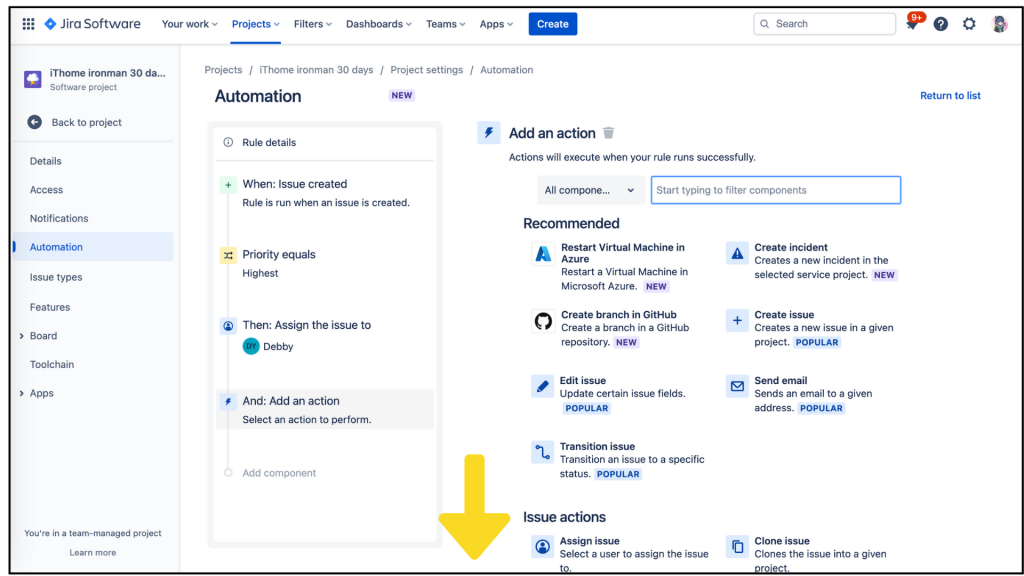Click the iThome ironman 30 days breadcrumb

316,70
